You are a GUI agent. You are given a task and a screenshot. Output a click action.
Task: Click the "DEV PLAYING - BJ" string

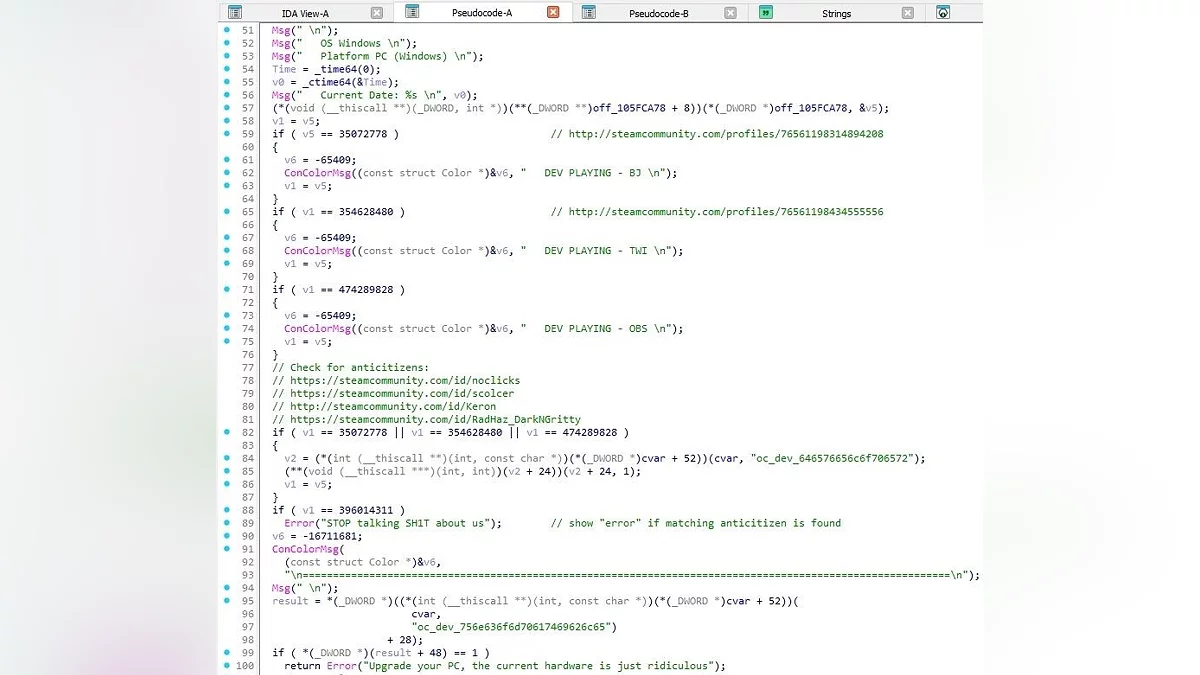593,173
